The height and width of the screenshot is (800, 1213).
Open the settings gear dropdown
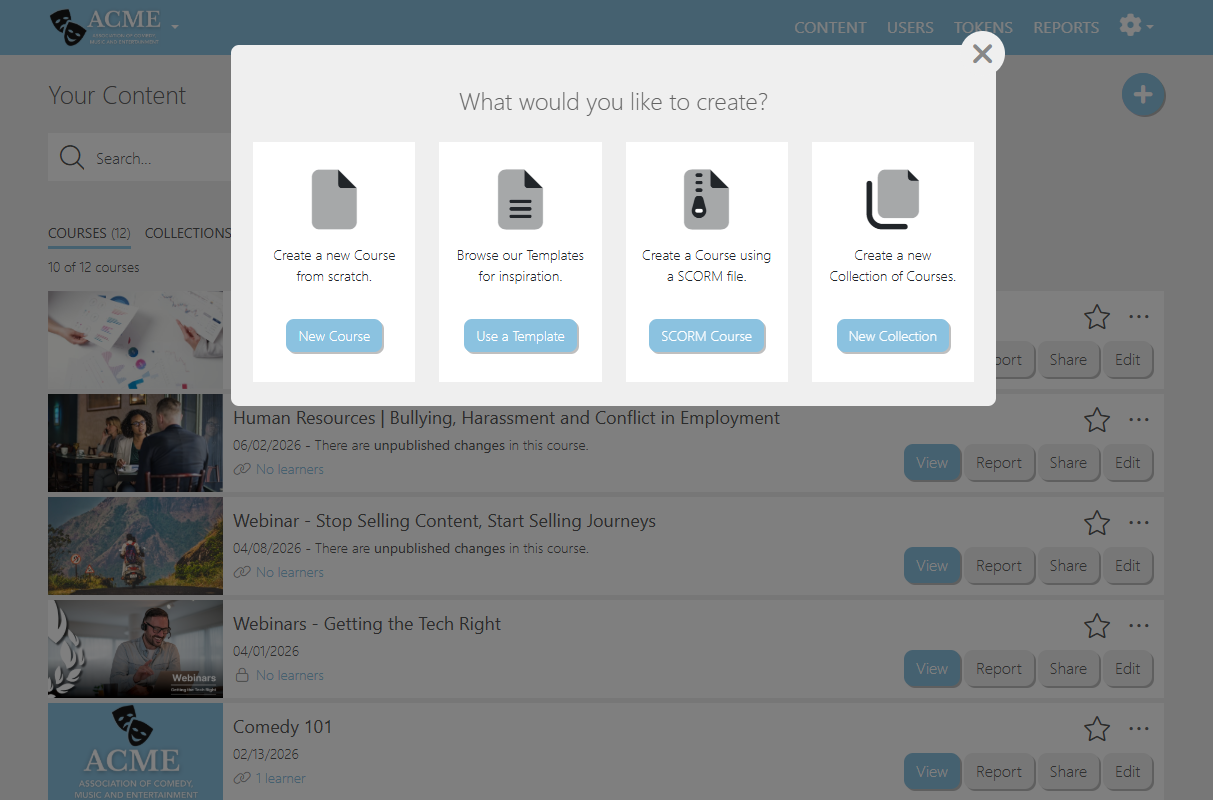(1136, 26)
